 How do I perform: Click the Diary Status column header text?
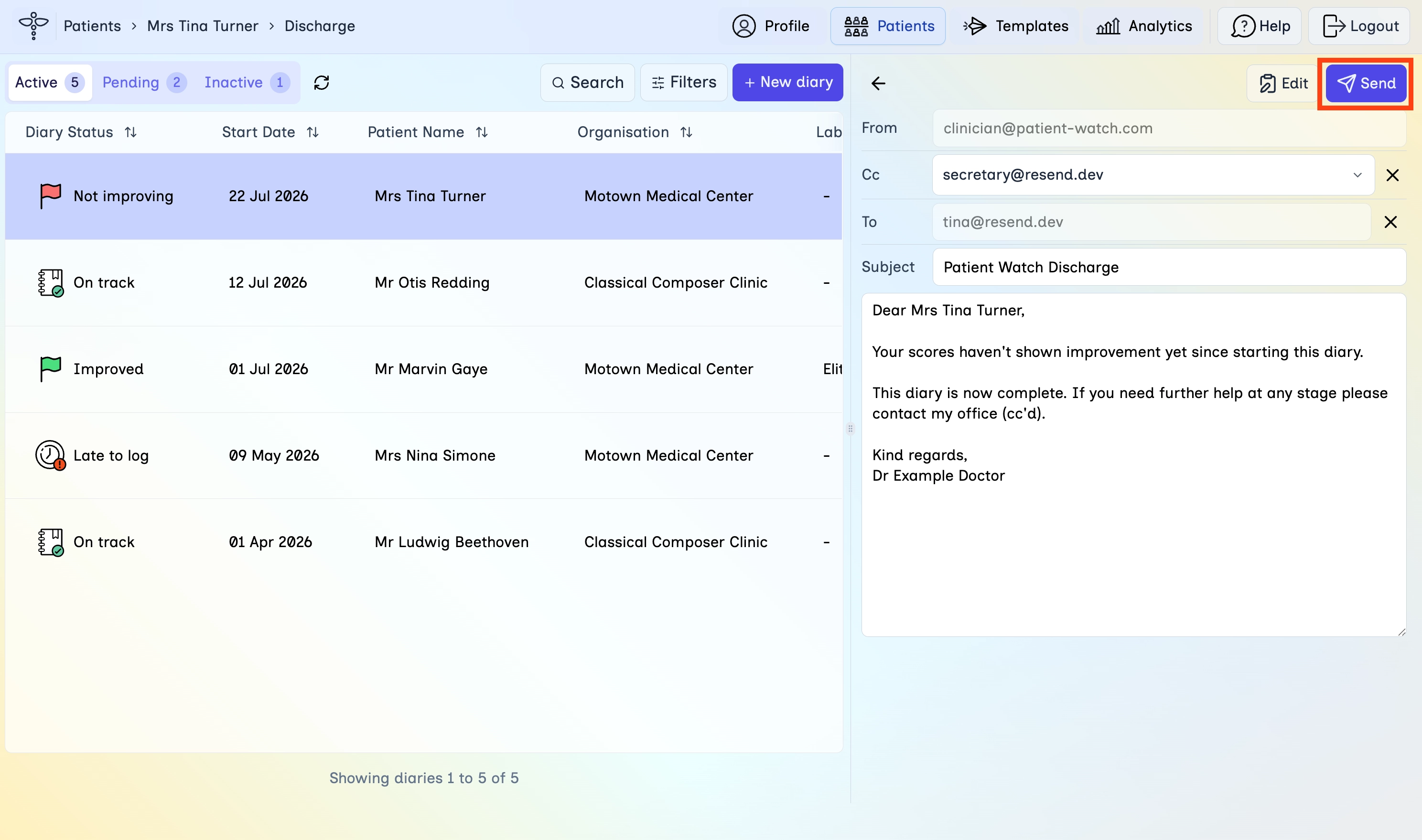pyautogui.click(x=69, y=132)
